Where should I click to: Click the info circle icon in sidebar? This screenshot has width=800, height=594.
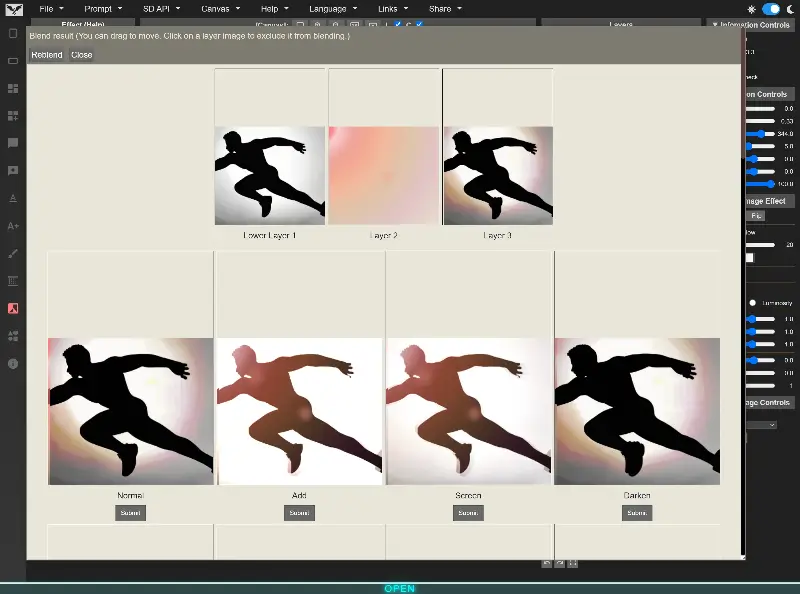(13, 364)
